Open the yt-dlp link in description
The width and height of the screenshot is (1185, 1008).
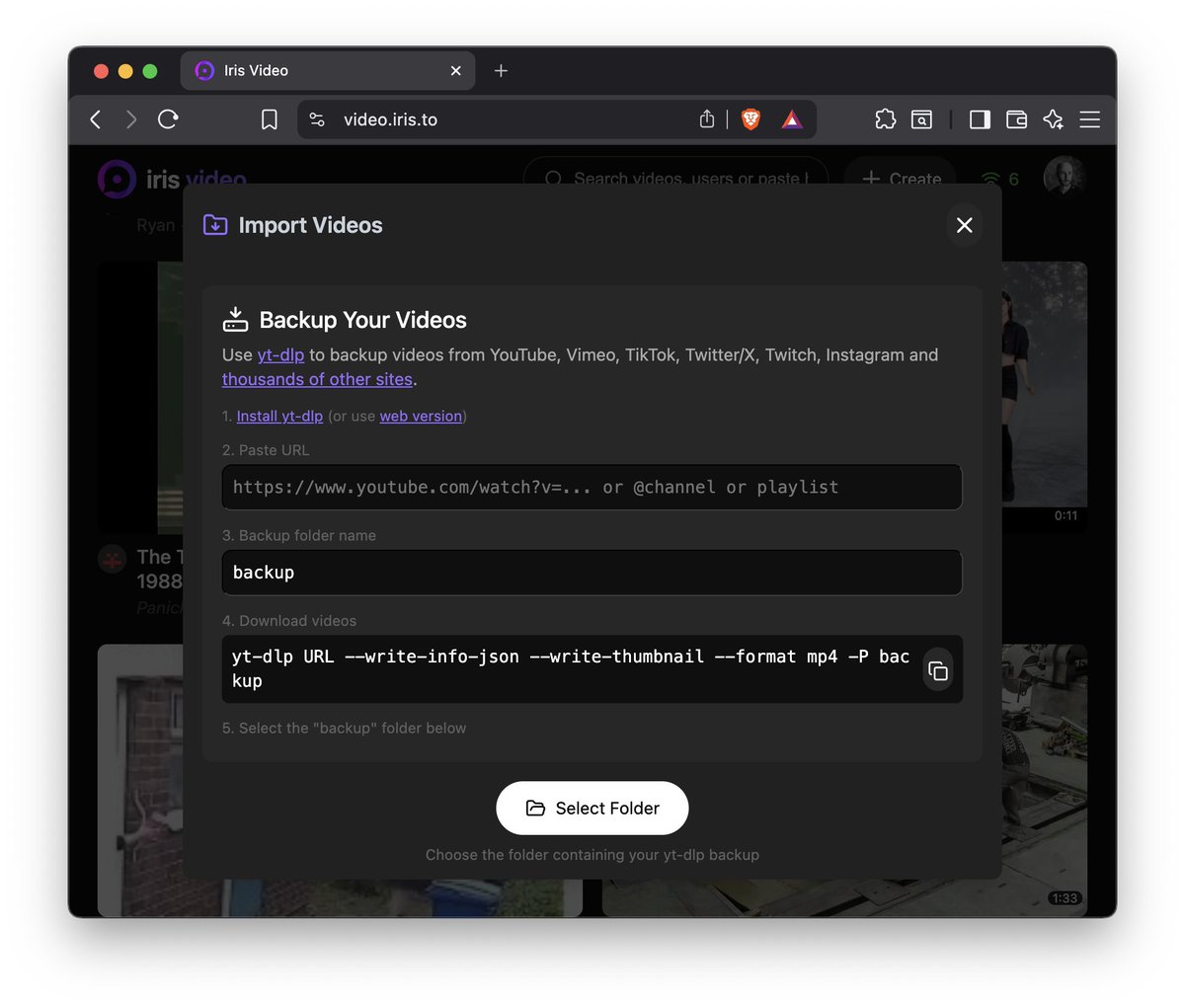[x=280, y=354]
